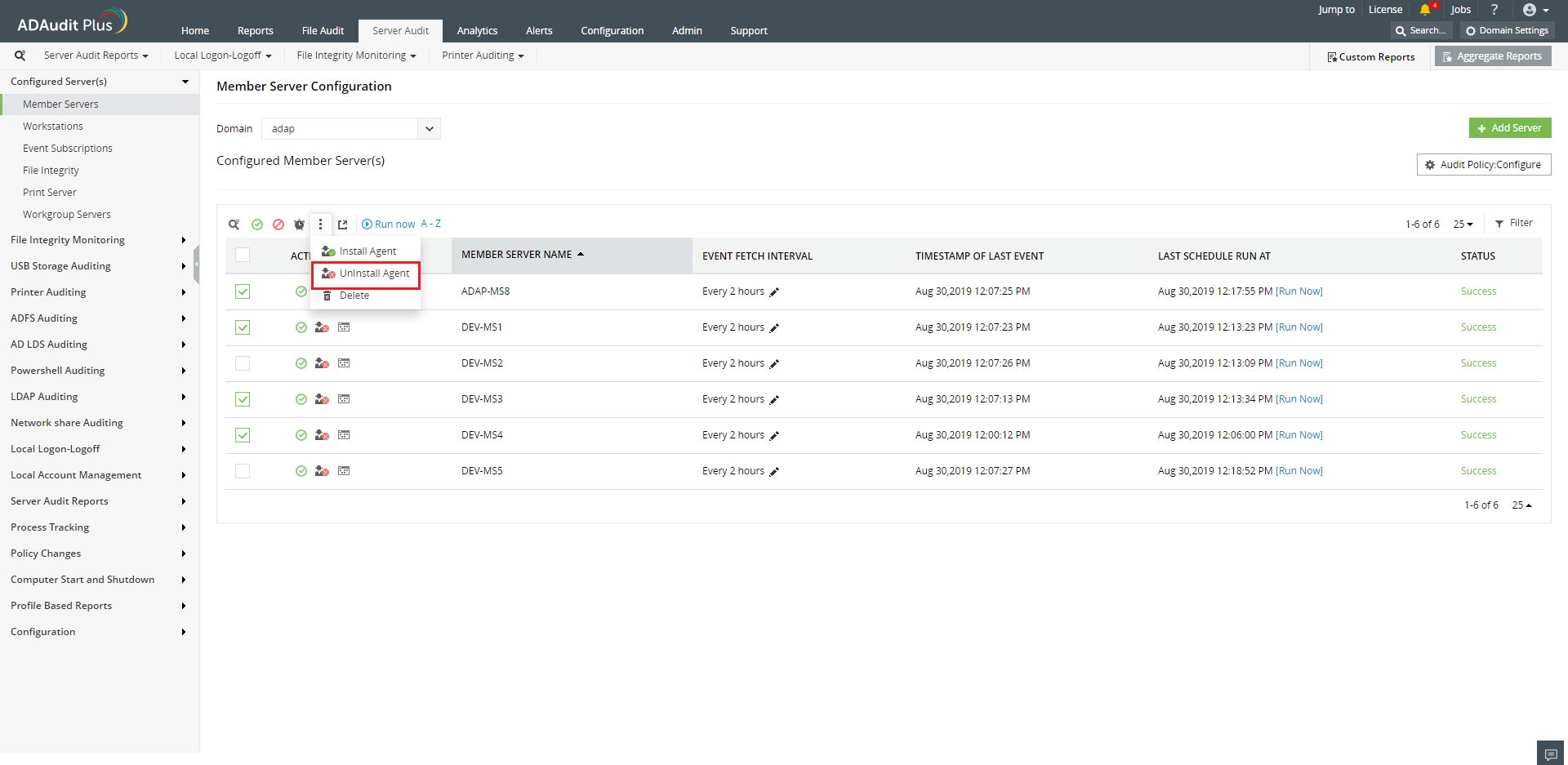Click the export icon beside the three-dot menu
This screenshot has height=765, width=1568.
point(343,225)
